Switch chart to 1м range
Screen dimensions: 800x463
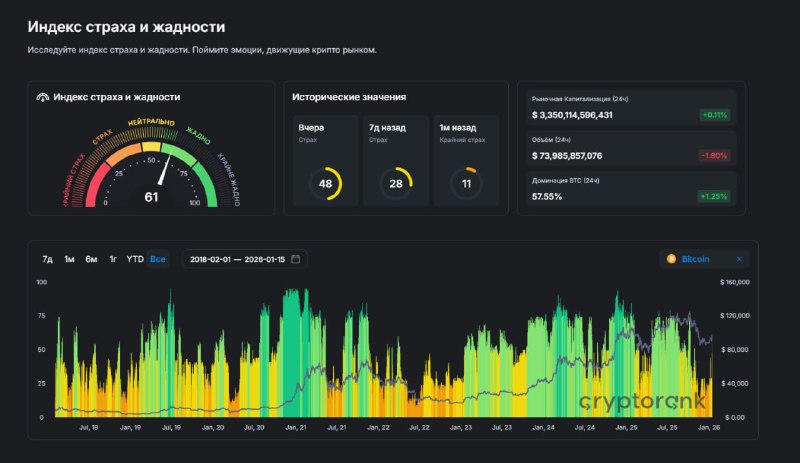pyautogui.click(x=69, y=259)
